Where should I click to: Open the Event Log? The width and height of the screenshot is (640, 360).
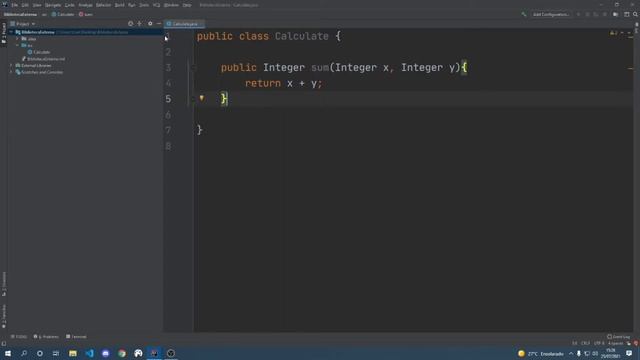(619, 337)
